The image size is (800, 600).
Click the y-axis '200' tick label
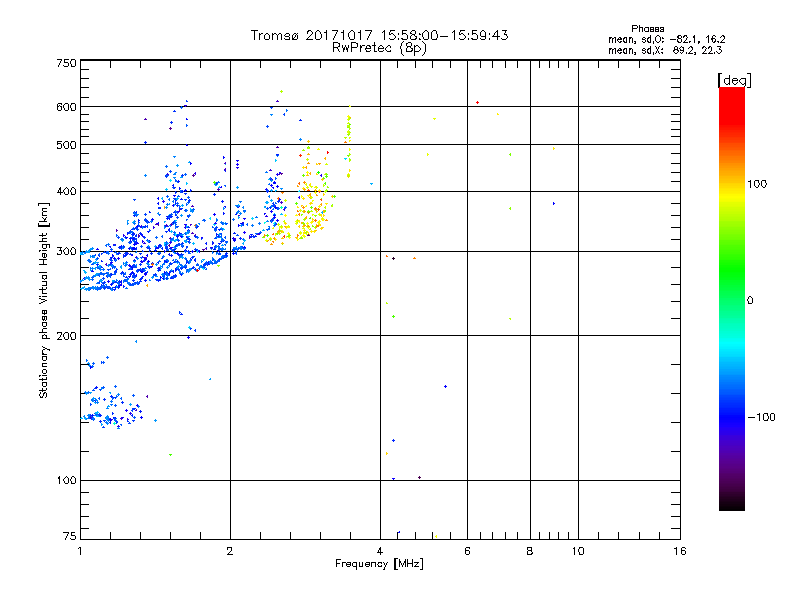point(66,336)
